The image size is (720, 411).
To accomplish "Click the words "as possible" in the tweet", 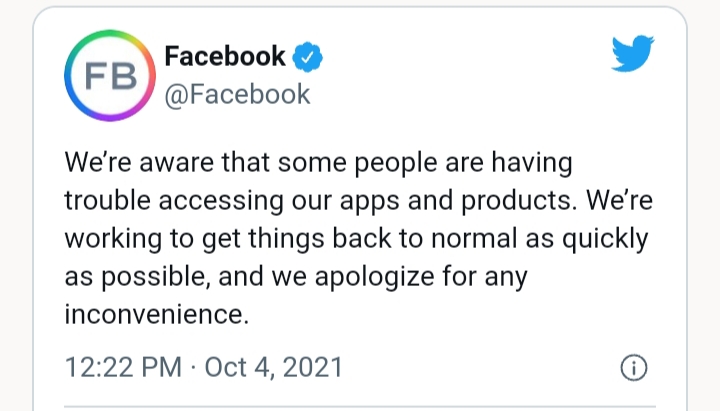I will pos(137,275).
